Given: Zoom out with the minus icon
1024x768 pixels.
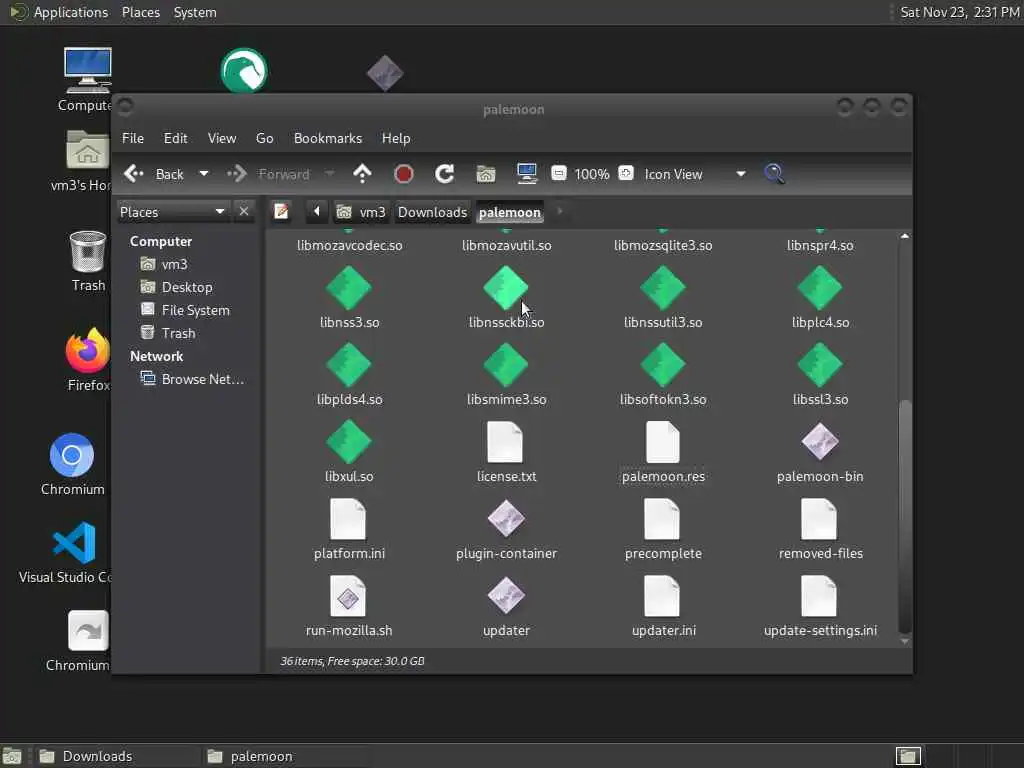Looking at the screenshot, I should [558, 174].
